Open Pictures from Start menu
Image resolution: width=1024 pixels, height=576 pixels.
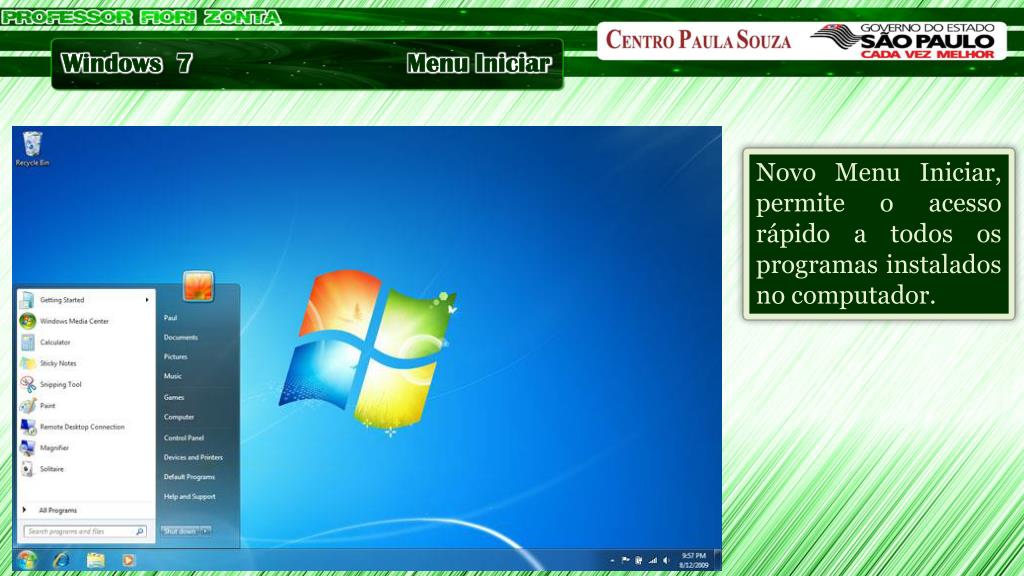(x=176, y=357)
